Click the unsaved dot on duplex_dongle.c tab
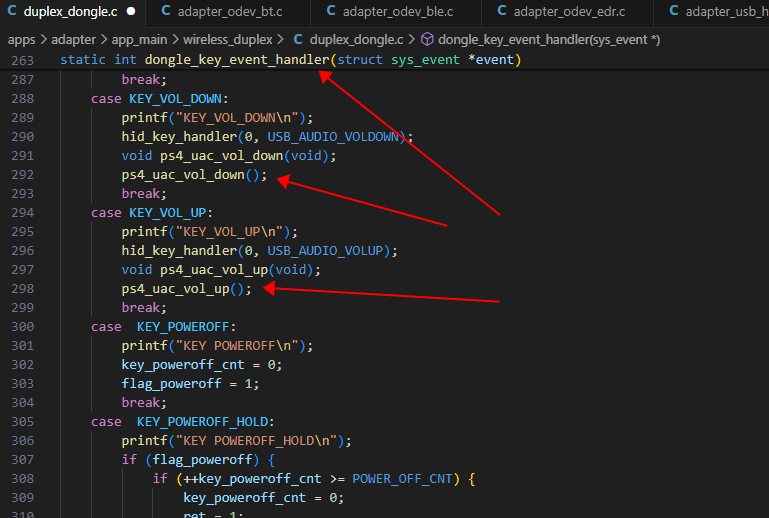This screenshot has width=769, height=518. click(x=131, y=11)
